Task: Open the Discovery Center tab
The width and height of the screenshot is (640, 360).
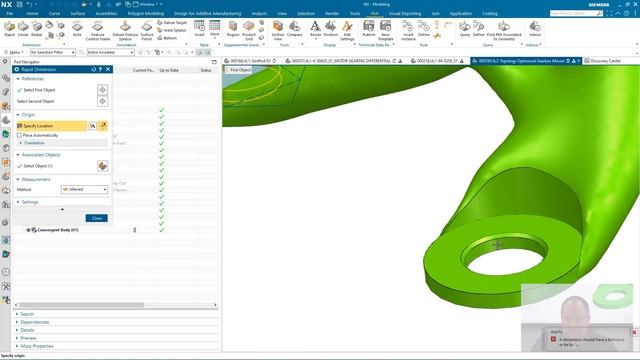Action: (602, 61)
